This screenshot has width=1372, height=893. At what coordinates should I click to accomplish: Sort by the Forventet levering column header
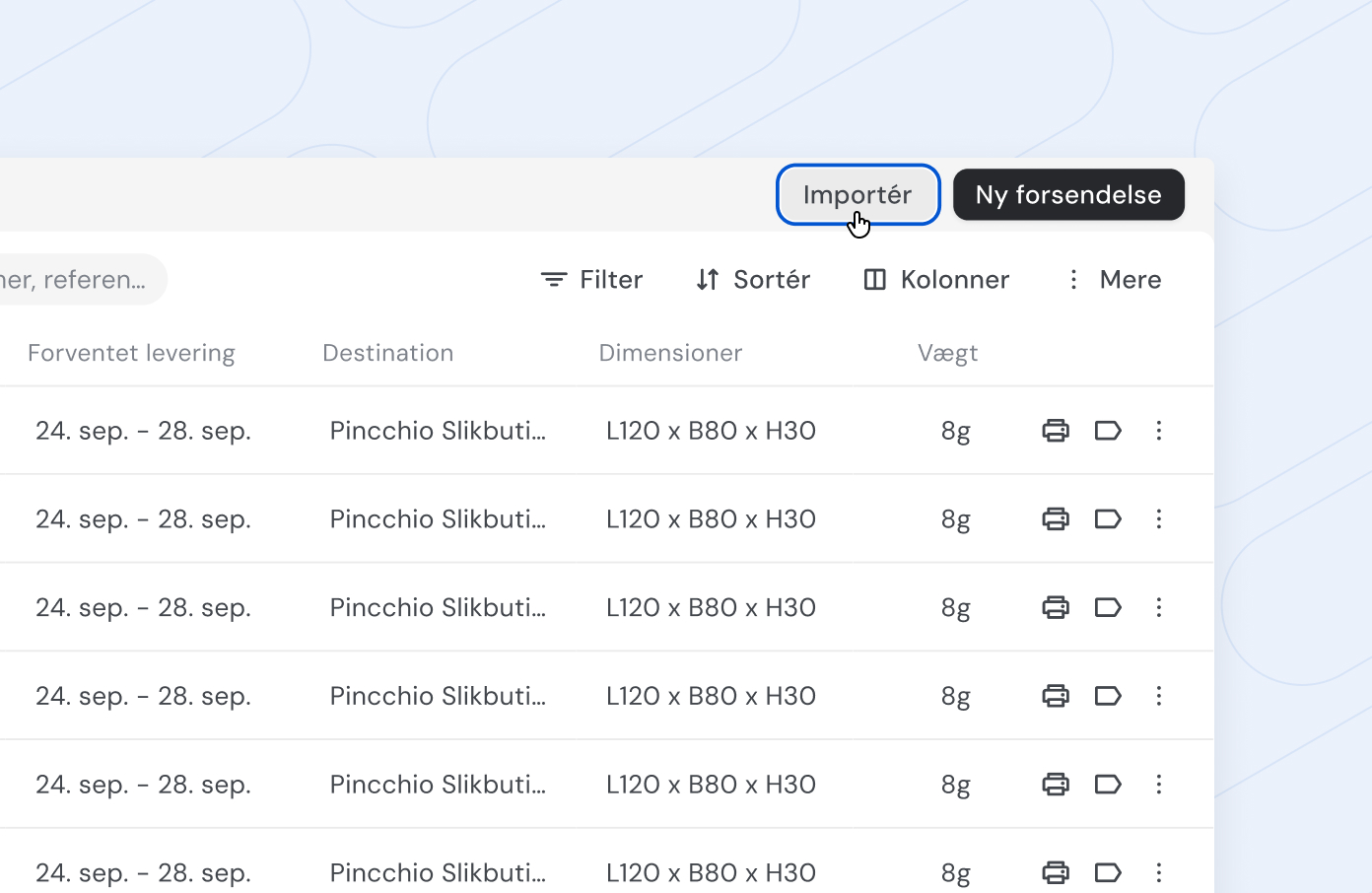(131, 353)
